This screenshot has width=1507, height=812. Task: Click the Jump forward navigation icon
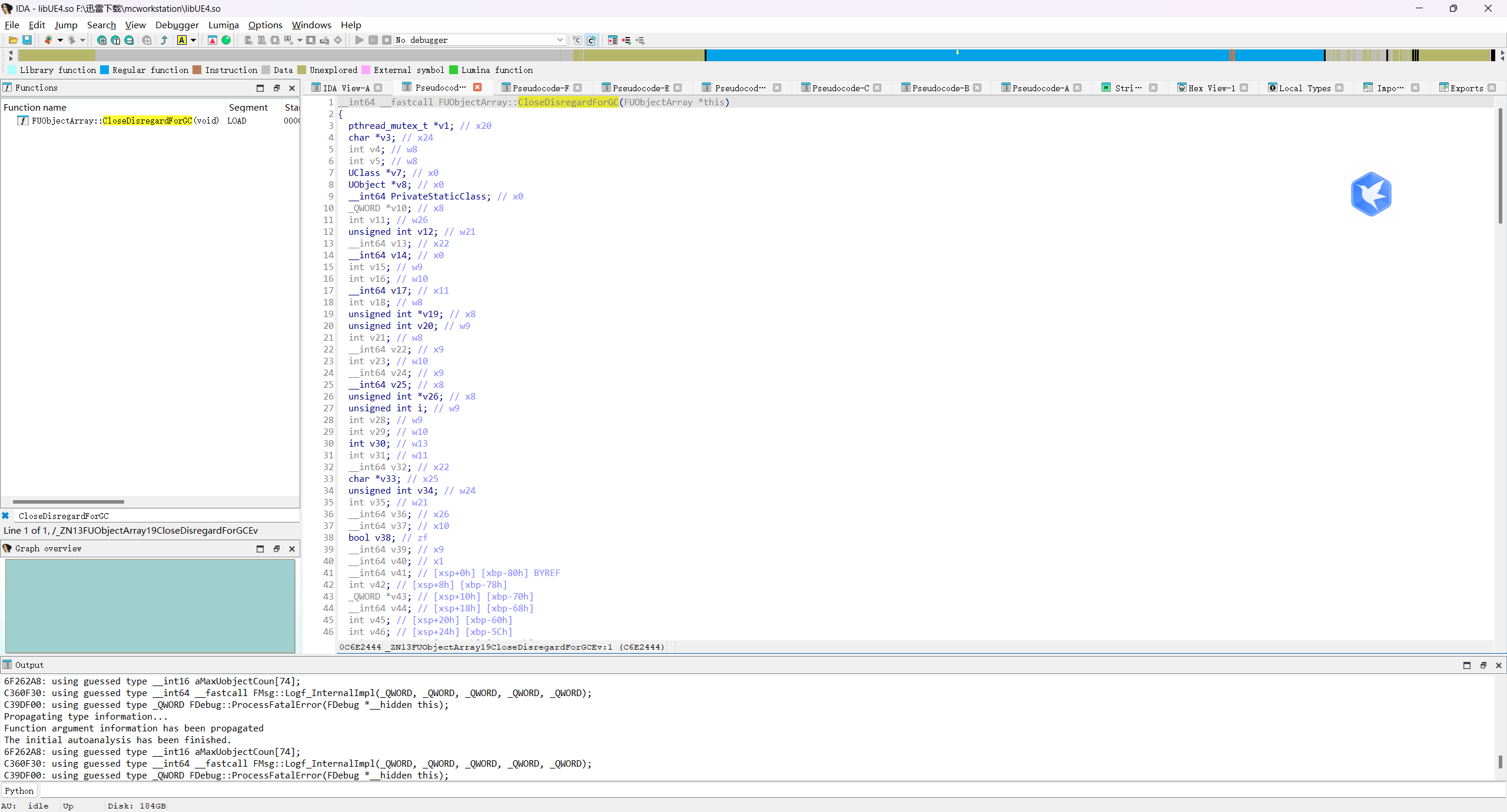pos(72,40)
